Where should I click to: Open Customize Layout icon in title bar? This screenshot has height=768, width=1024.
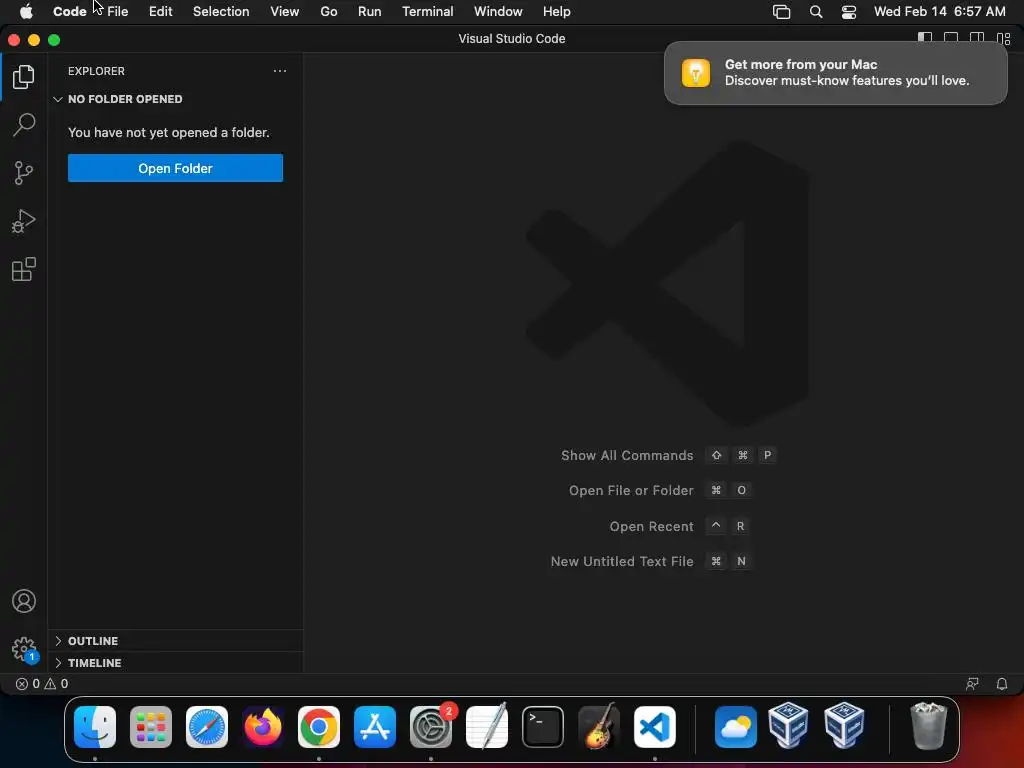tap(1003, 39)
